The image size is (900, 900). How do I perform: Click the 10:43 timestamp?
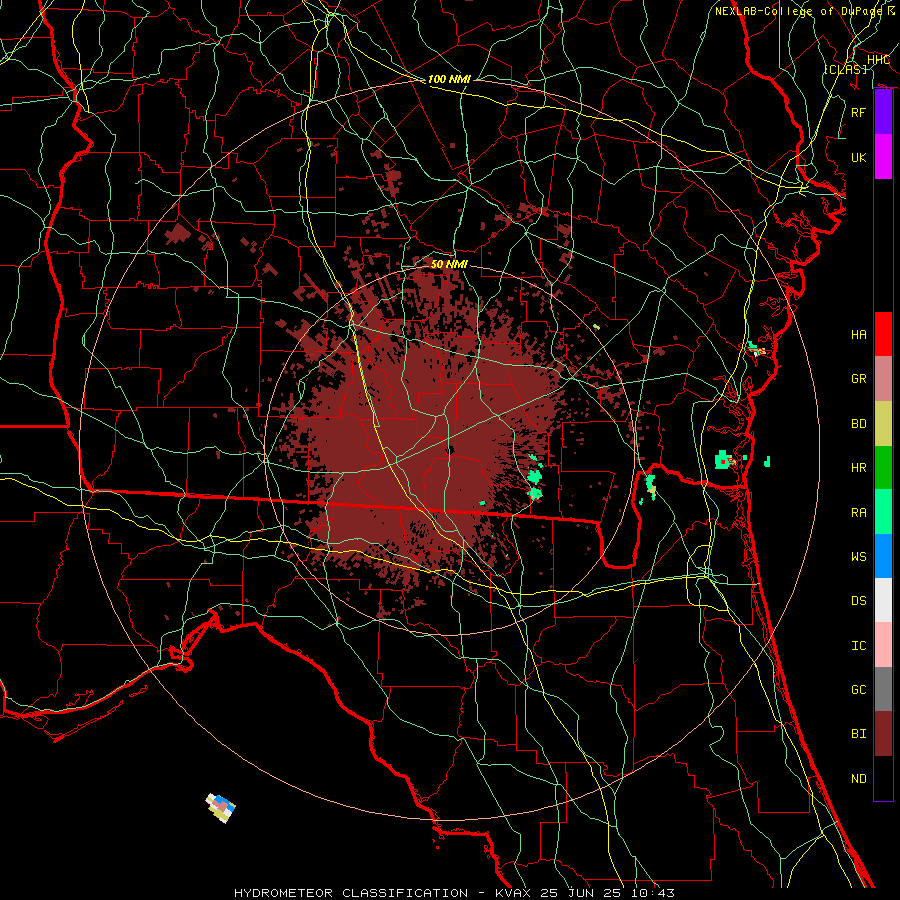pos(652,893)
